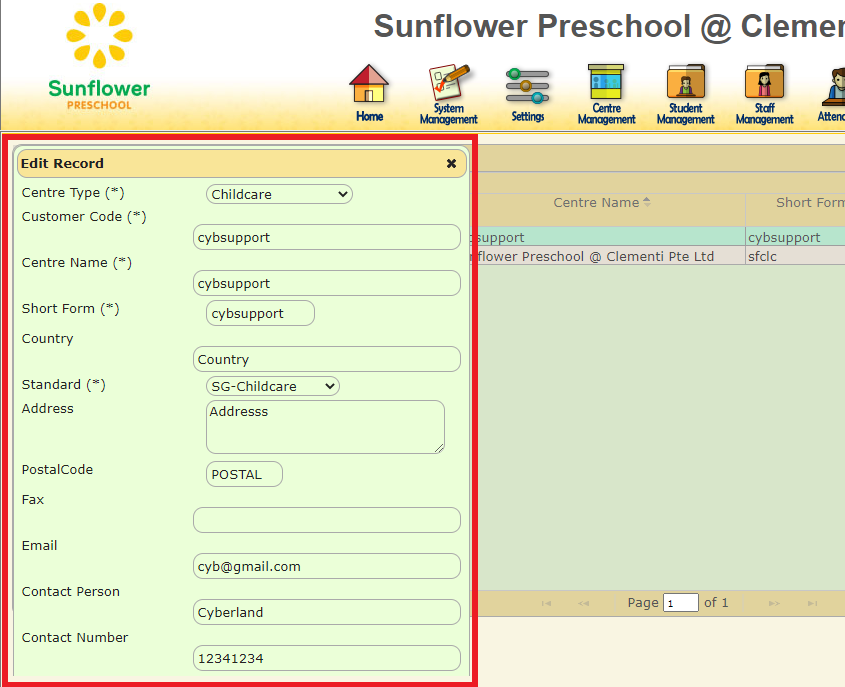Click the page number input box
845x687 pixels.
681,602
